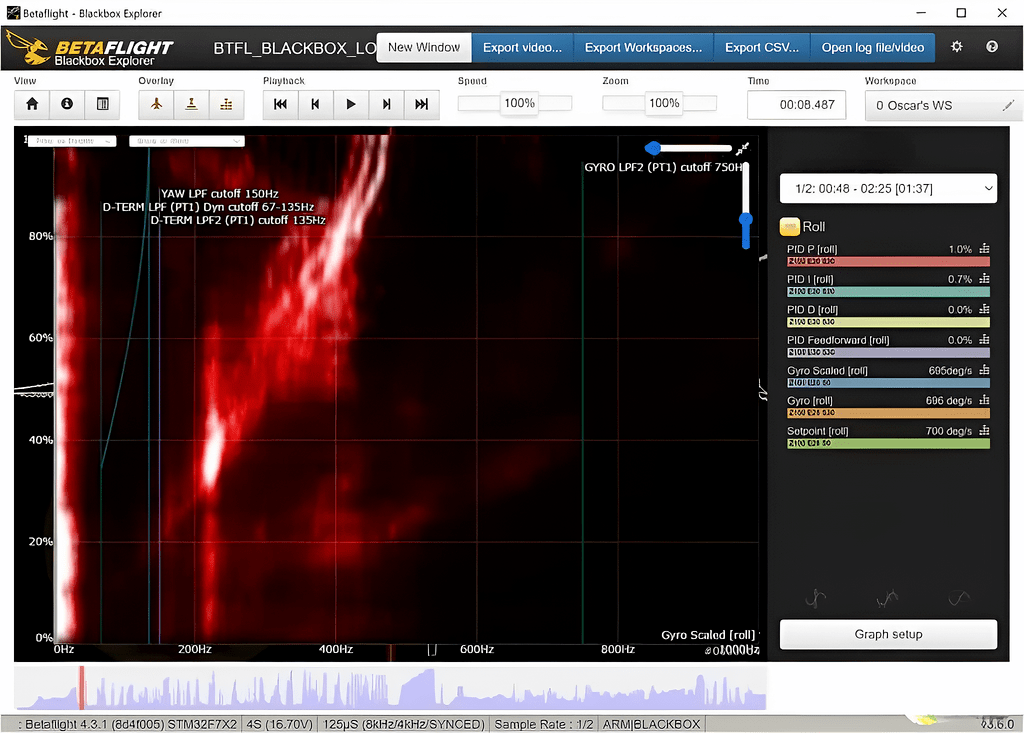This screenshot has width=1024, height=733.
Task: Click the green Setpoint [roll] color bar
Action: coord(888,444)
